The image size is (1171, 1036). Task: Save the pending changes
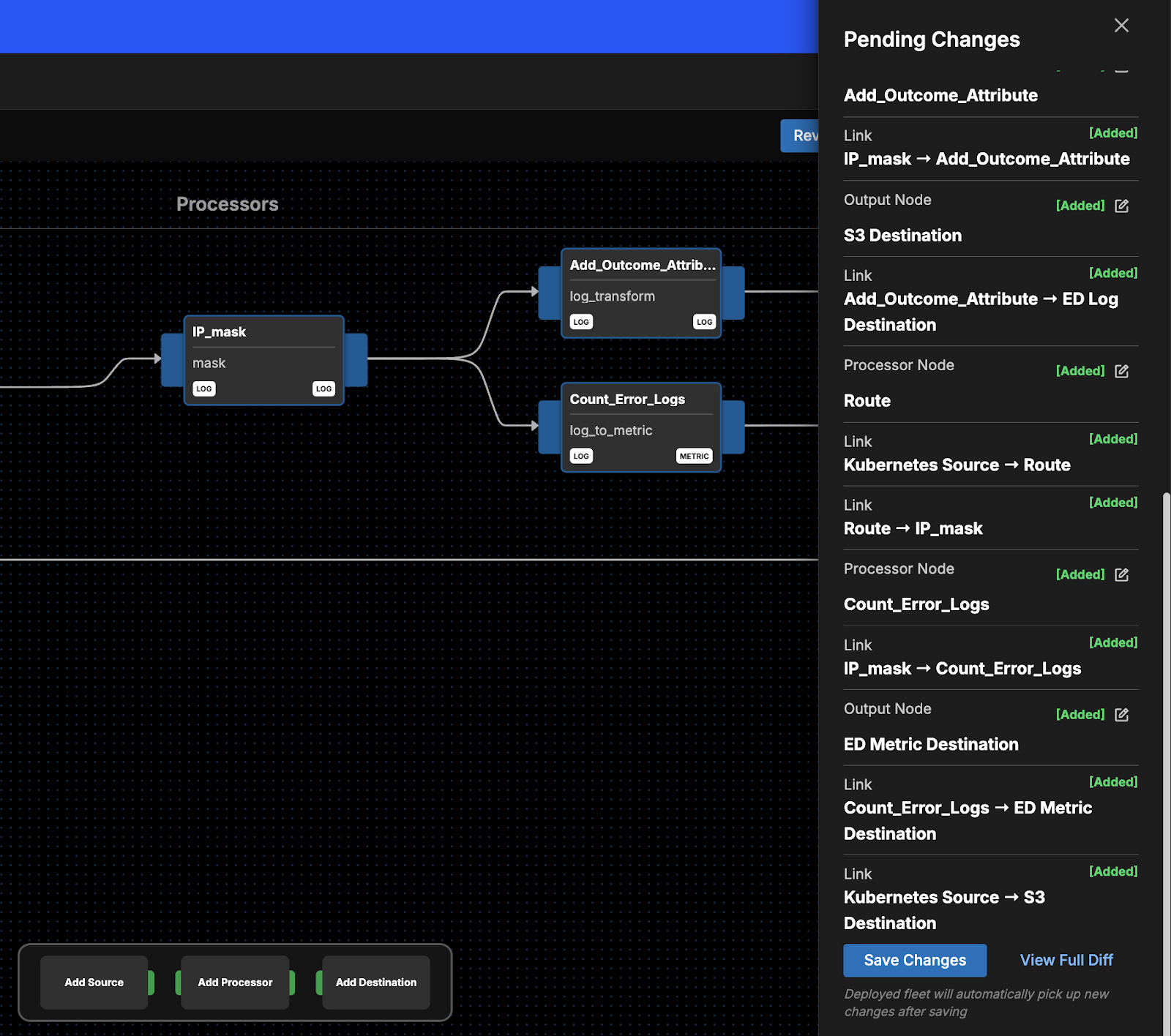pos(914,960)
